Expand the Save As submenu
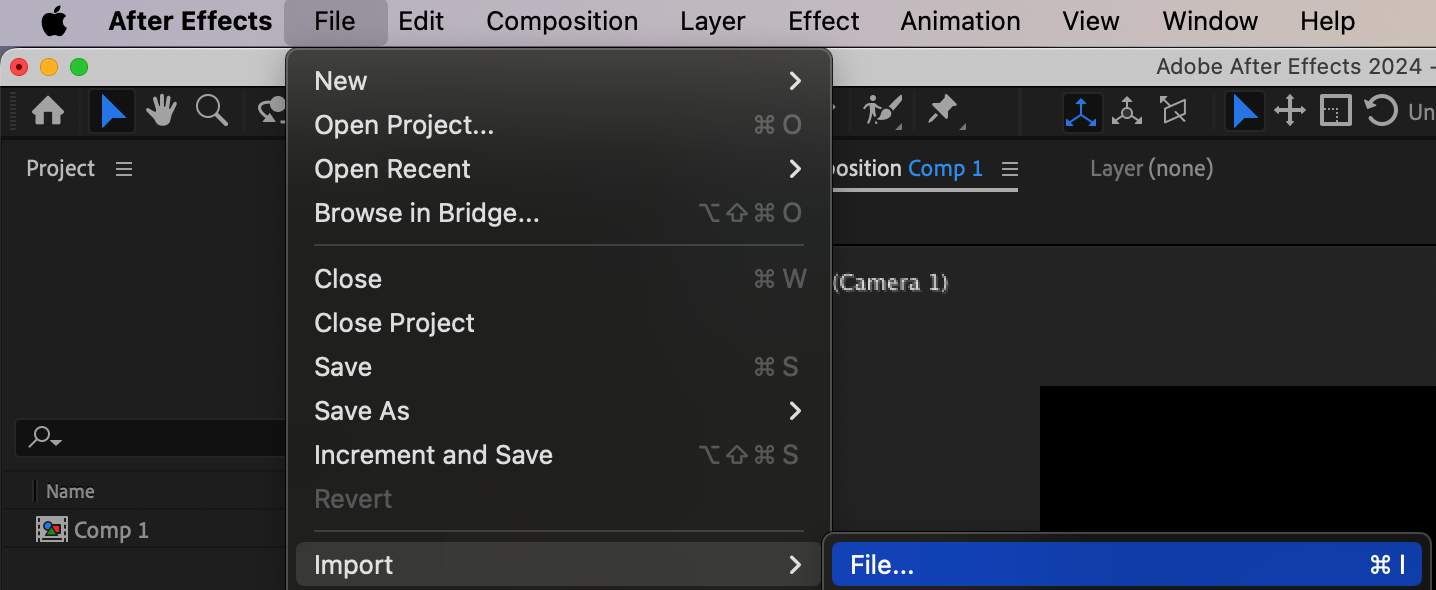The height and width of the screenshot is (590, 1436). click(x=558, y=411)
